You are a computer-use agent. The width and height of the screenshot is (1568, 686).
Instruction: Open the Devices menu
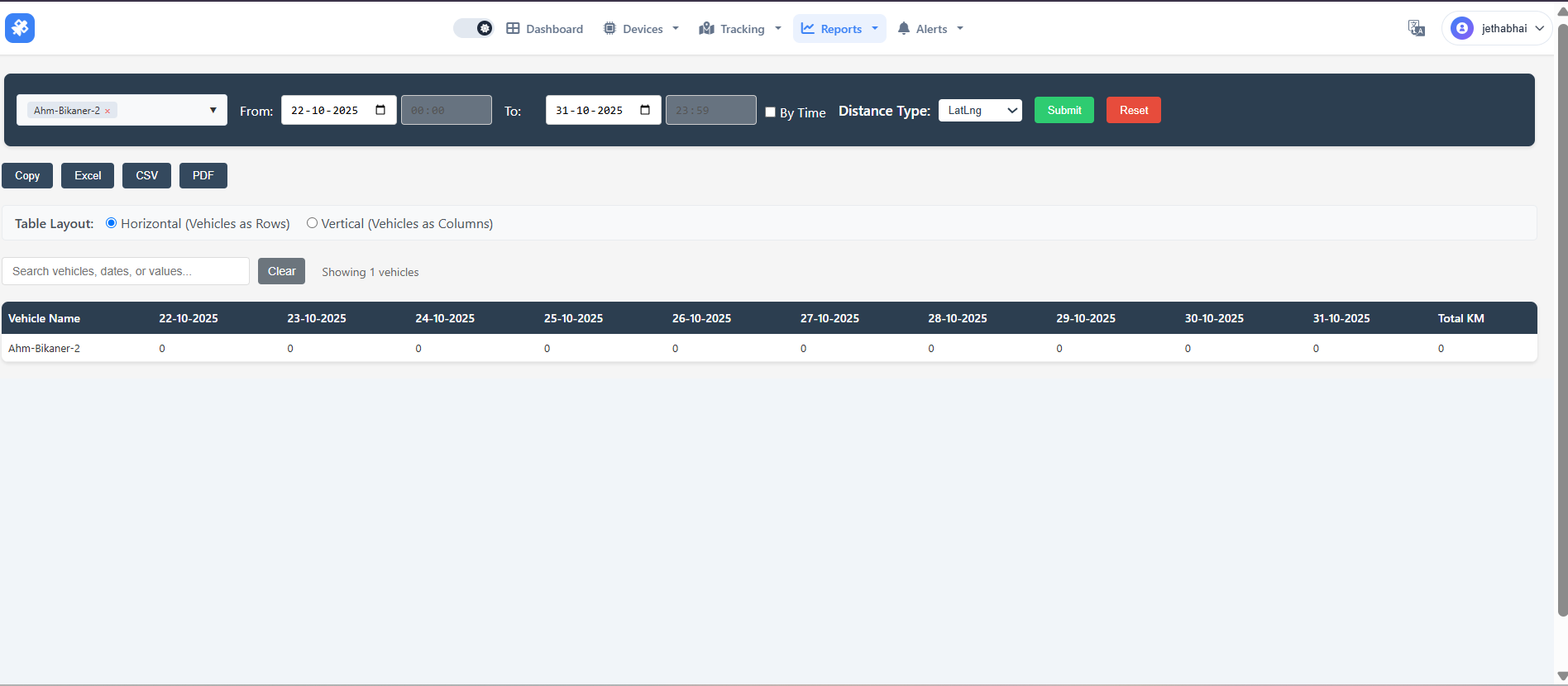642,29
